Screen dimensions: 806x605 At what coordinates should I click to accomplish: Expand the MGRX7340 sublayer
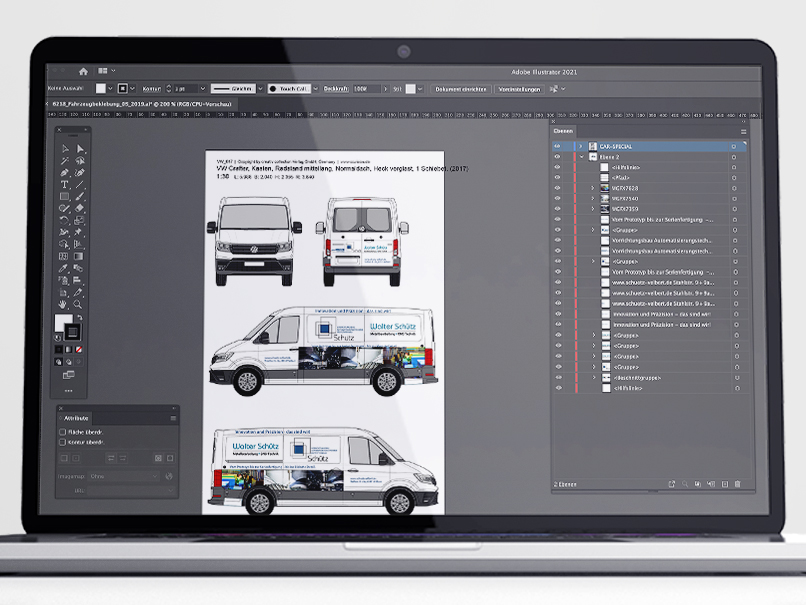pos(592,198)
